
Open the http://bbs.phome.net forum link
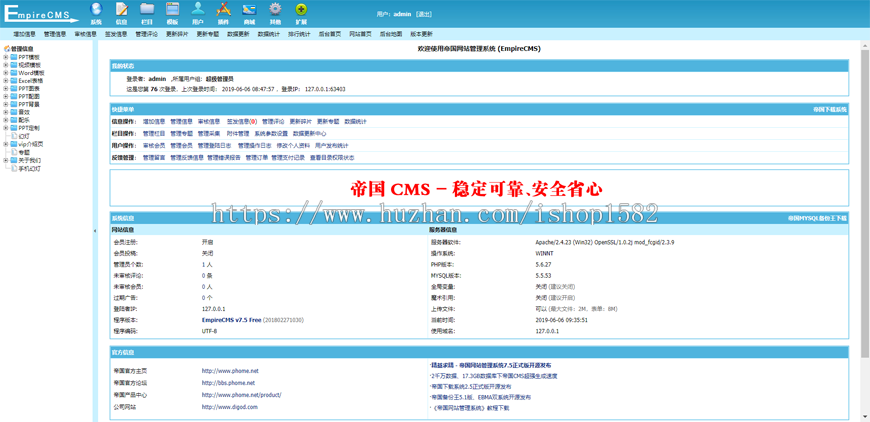(x=228, y=383)
